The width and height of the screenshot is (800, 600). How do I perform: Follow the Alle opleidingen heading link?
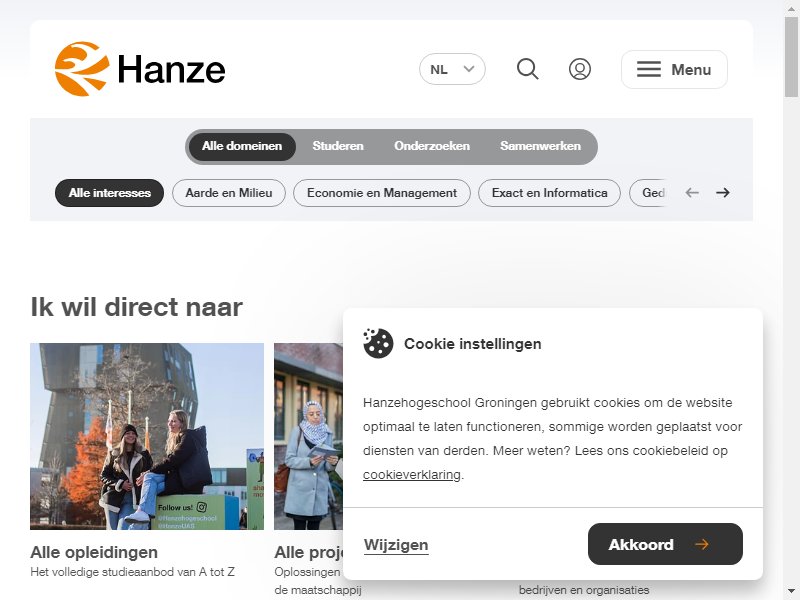94,552
